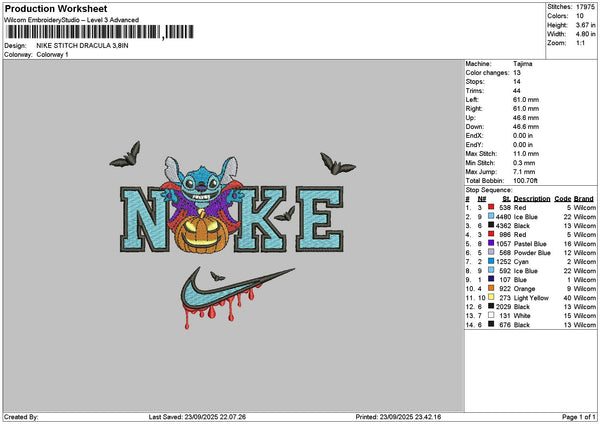Select the Width value 4.80 in
Image resolution: width=600 pixels, height=424 pixels.
point(585,34)
